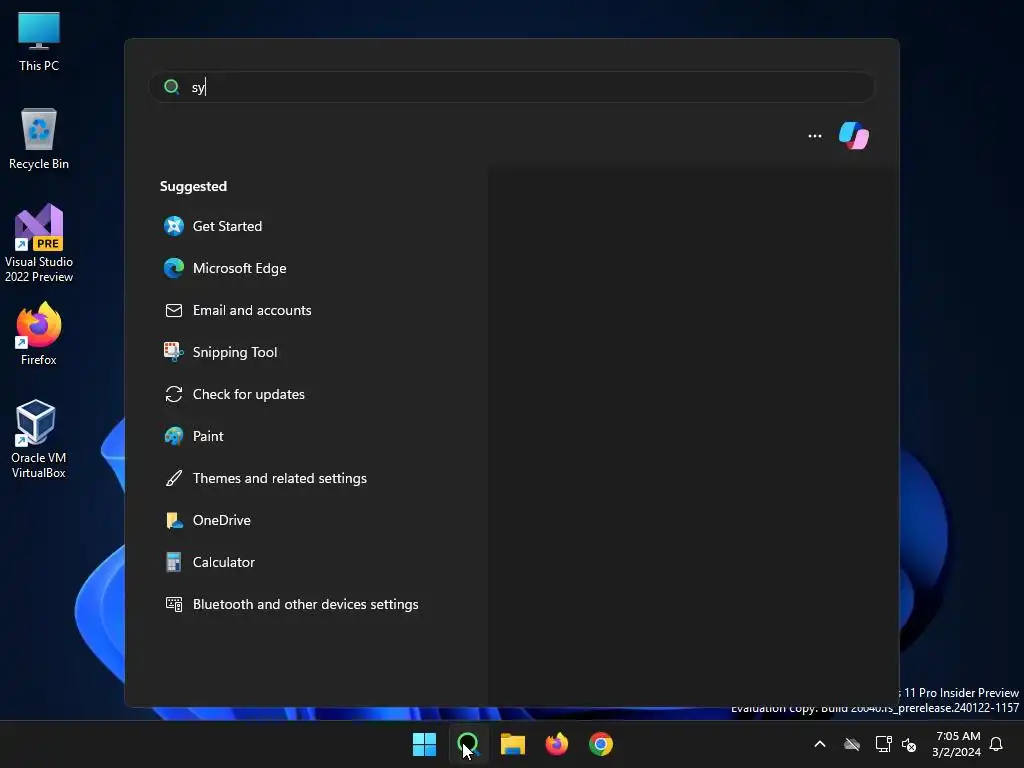The image size is (1024, 768).
Task: Expand hidden system tray icons chevron
Action: [820, 744]
